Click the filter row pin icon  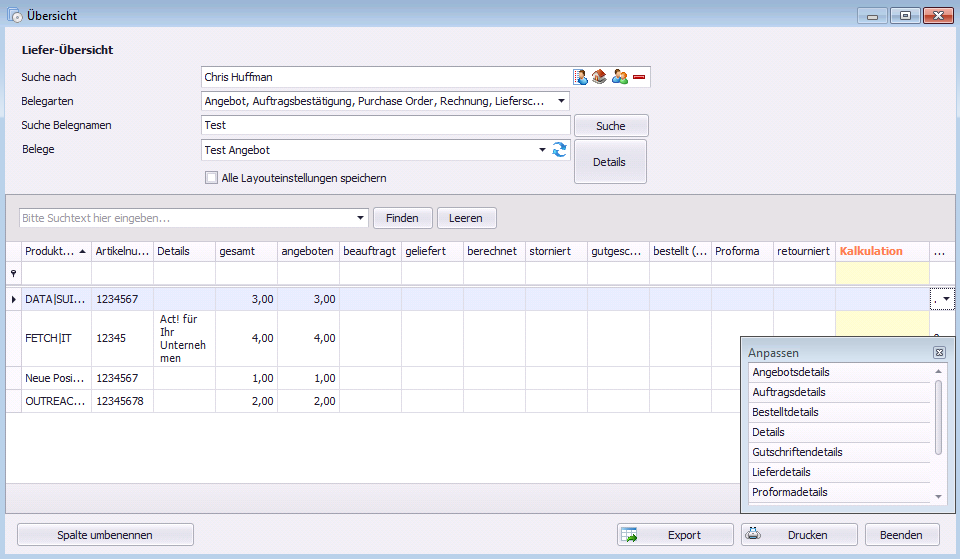coord(13,274)
